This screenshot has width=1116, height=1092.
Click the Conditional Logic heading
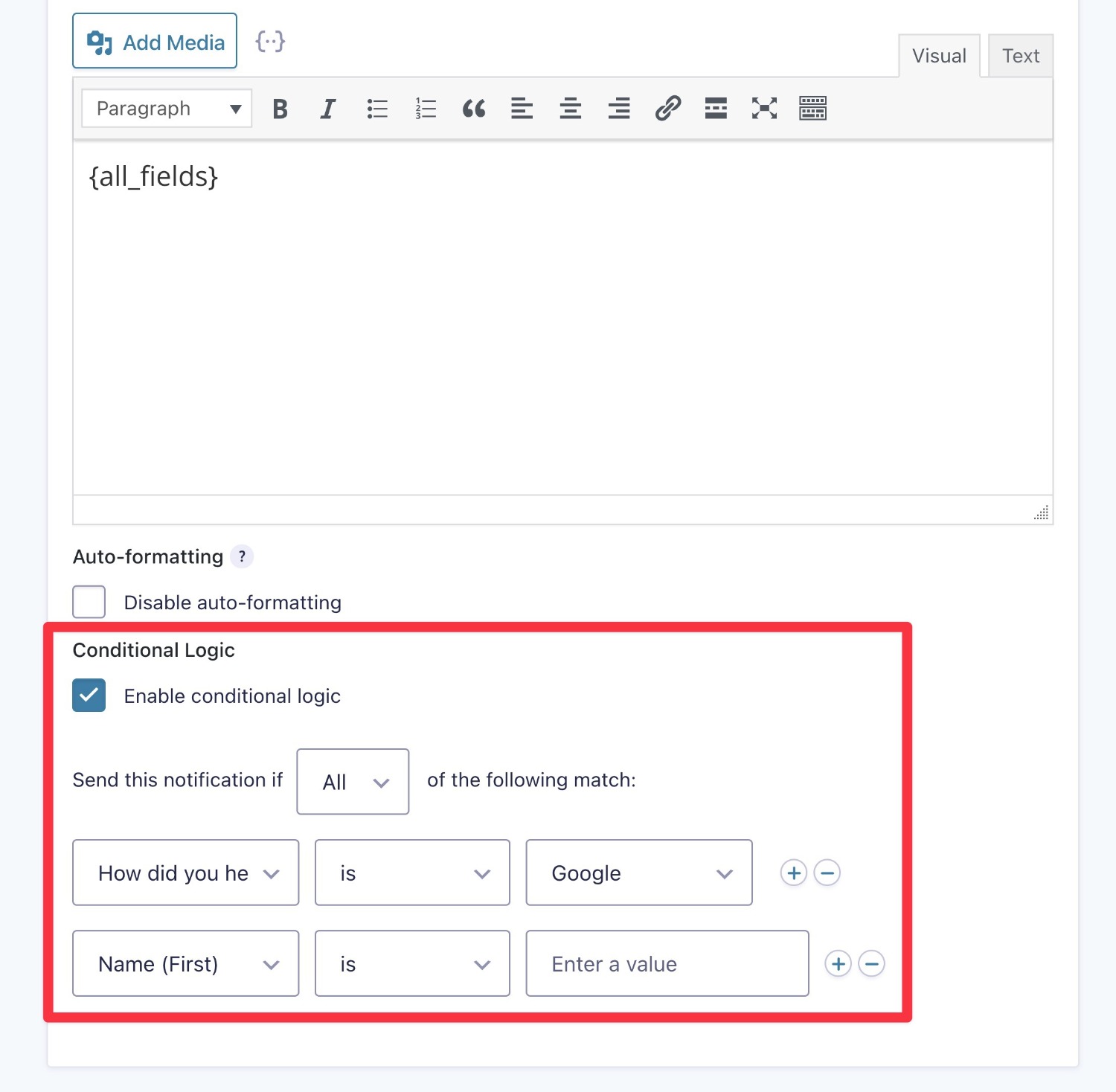[153, 650]
